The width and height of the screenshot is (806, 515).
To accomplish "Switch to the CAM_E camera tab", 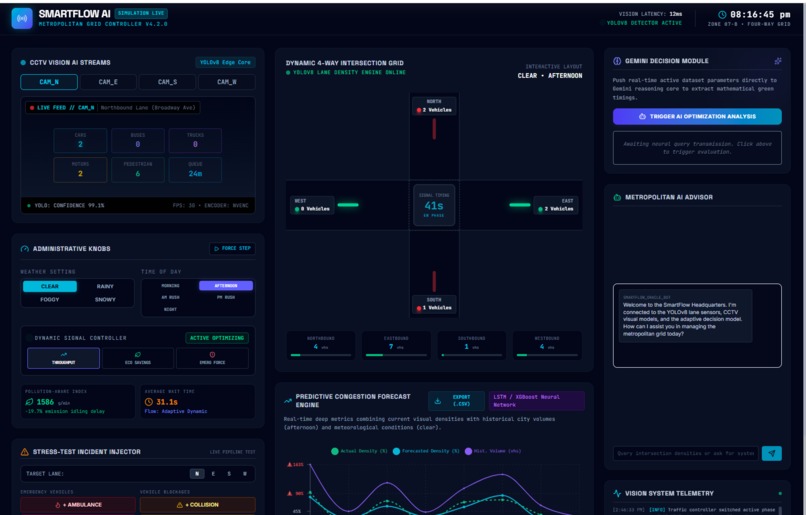I will pyautogui.click(x=108, y=82).
